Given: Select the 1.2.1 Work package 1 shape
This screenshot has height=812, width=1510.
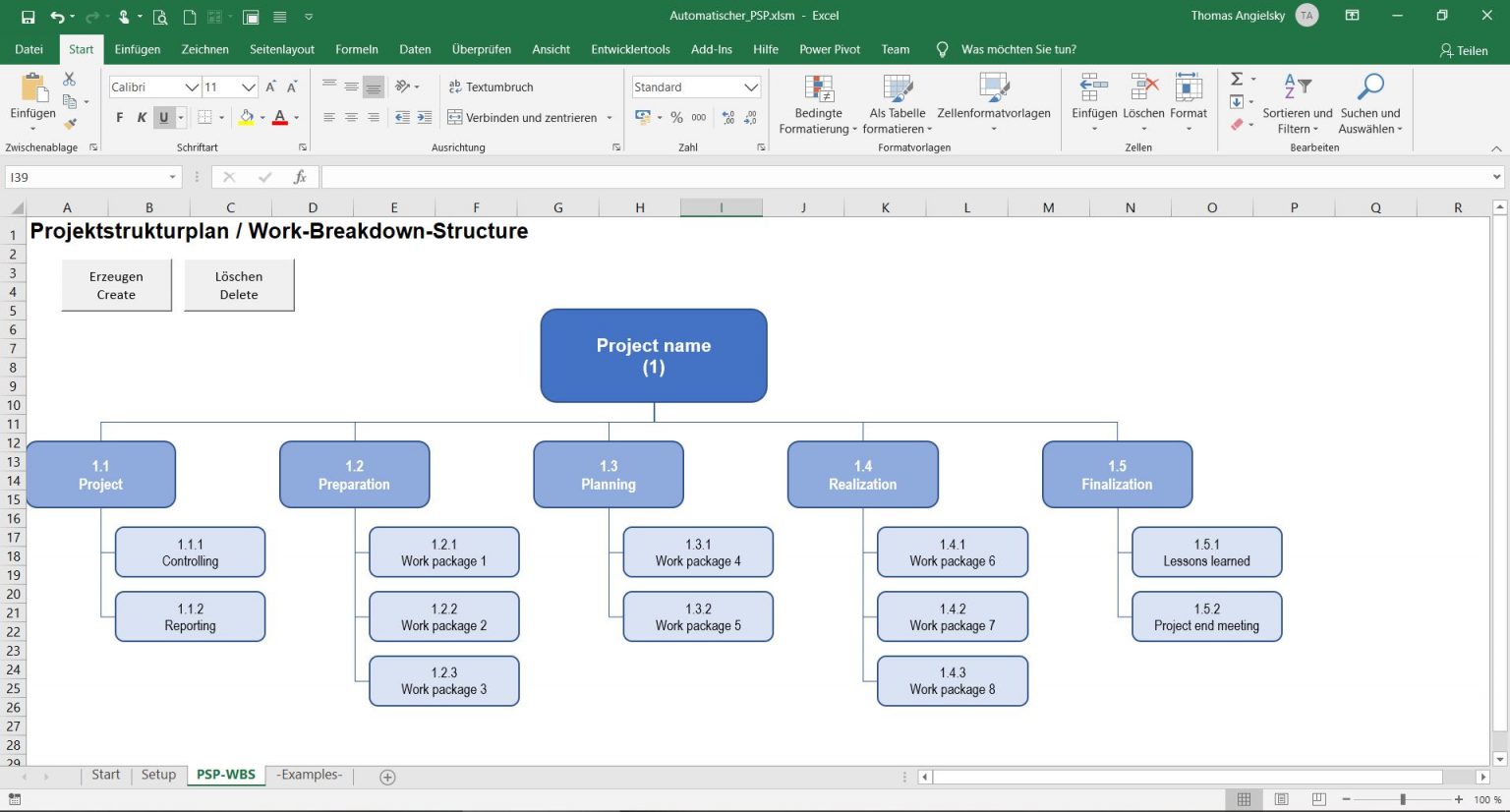Looking at the screenshot, I should tap(443, 552).
